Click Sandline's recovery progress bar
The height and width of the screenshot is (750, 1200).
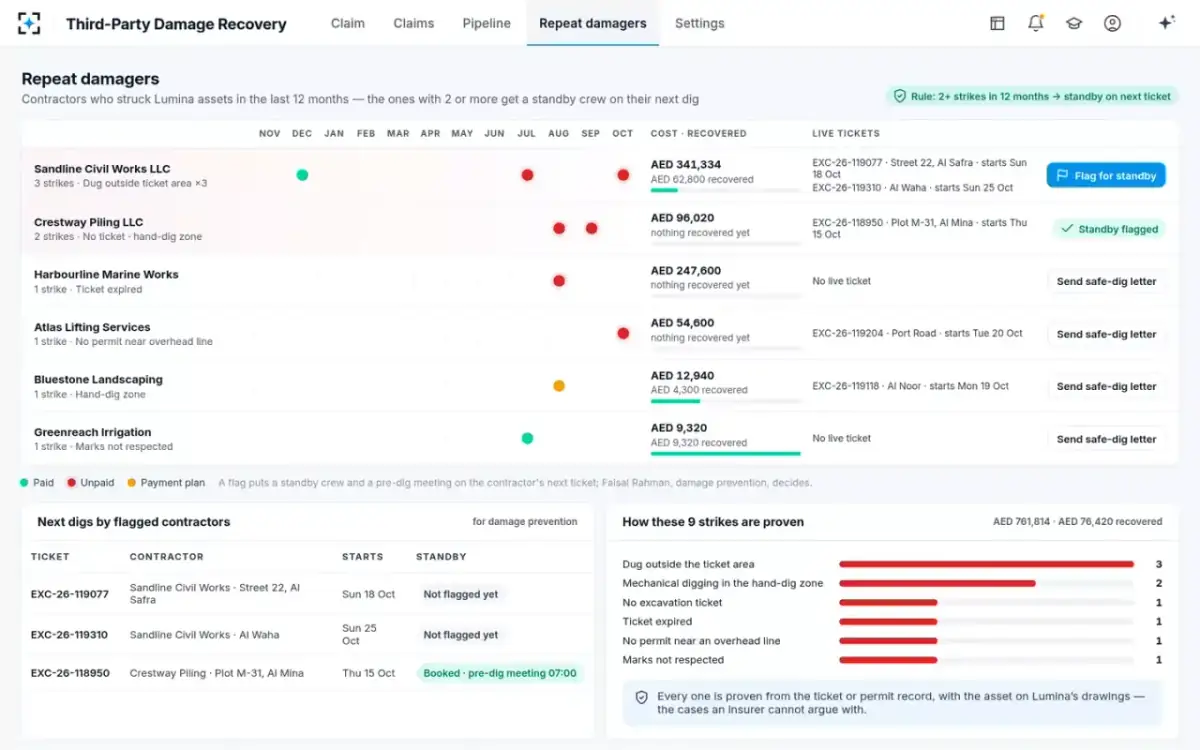point(726,190)
